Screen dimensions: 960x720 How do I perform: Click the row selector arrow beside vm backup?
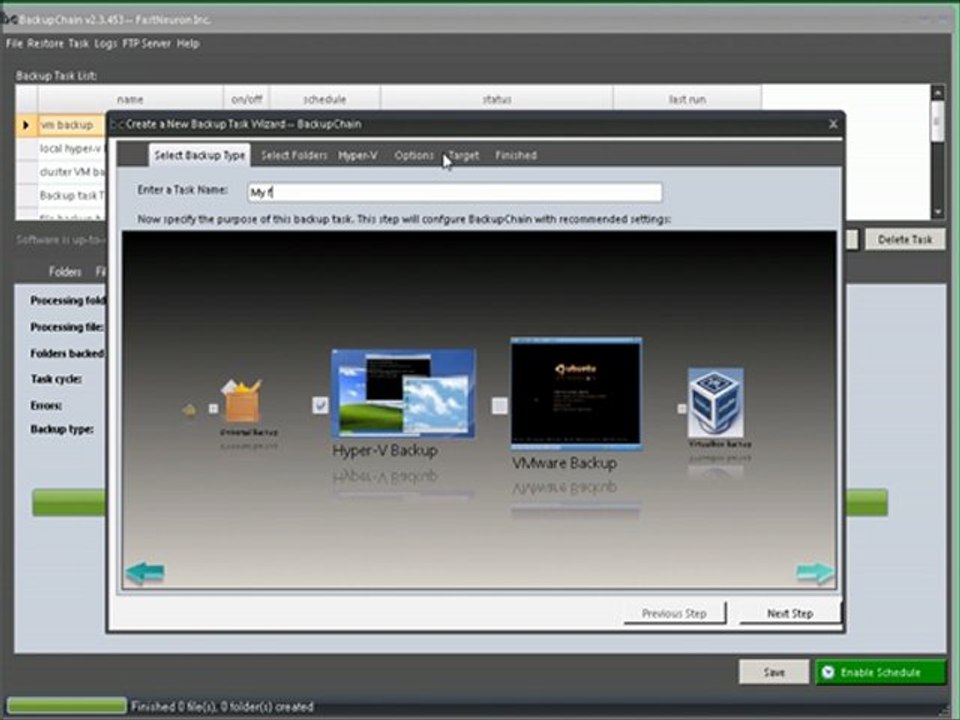coord(26,125)
